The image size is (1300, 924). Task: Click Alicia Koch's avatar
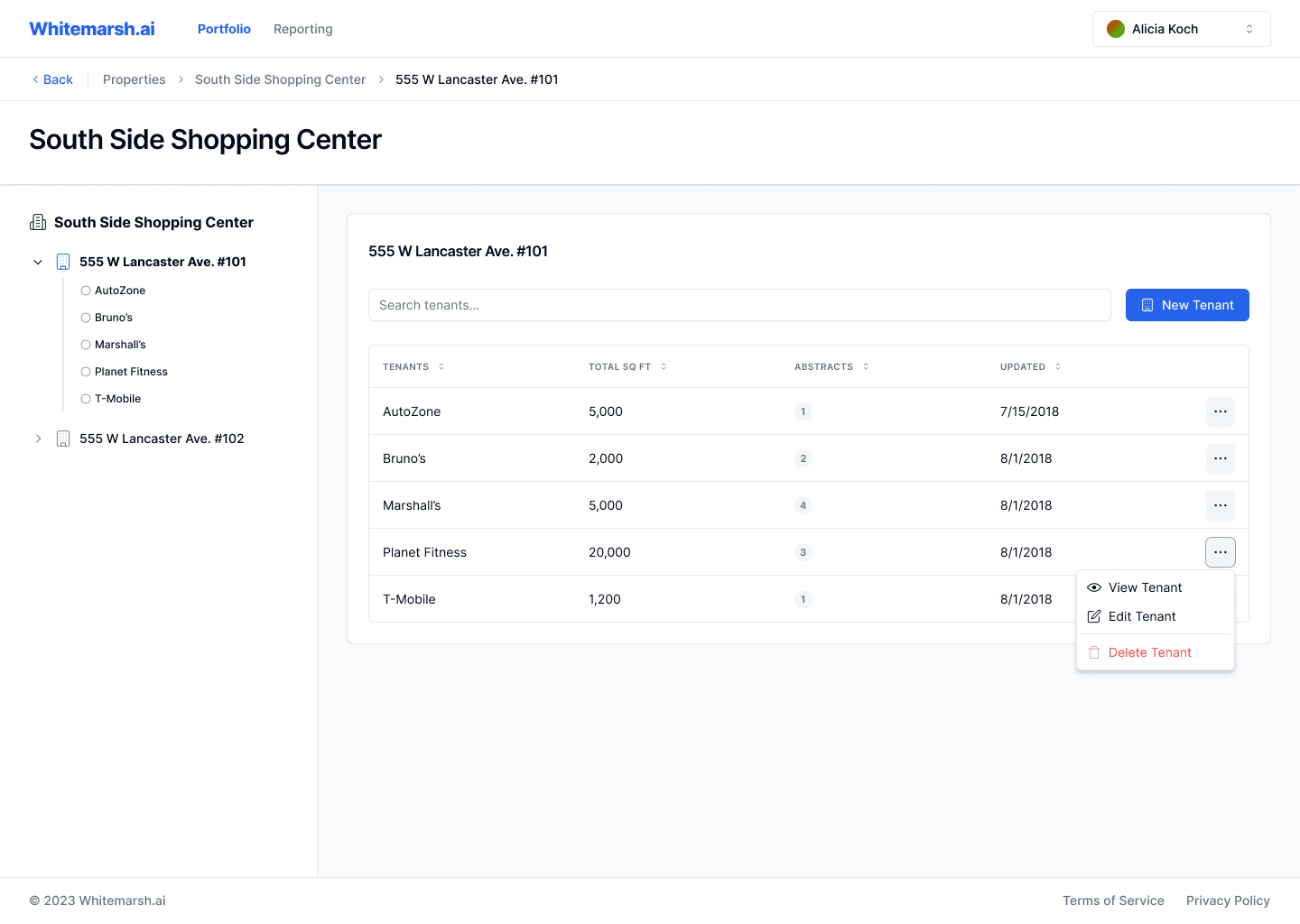click(1116, 29)
